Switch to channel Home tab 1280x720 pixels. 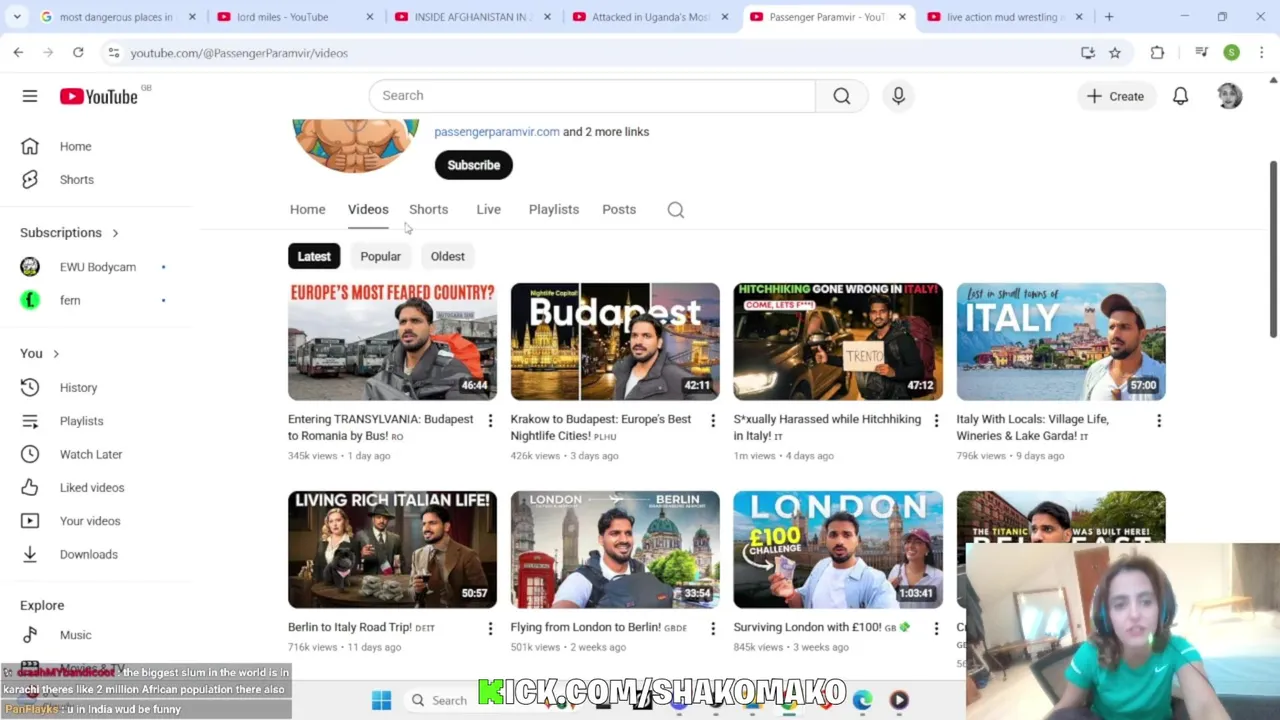click(x=307, y=210)
